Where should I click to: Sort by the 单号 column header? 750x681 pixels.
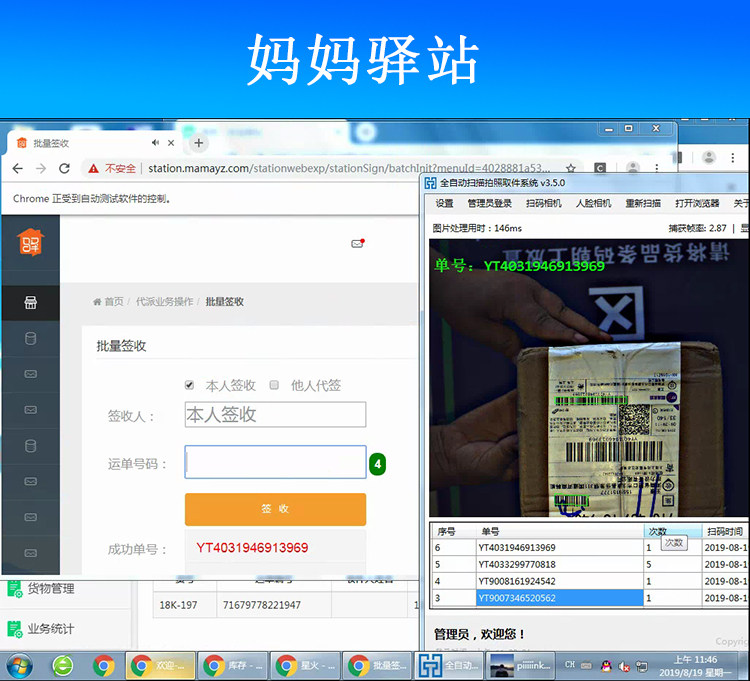coord(560,531)
